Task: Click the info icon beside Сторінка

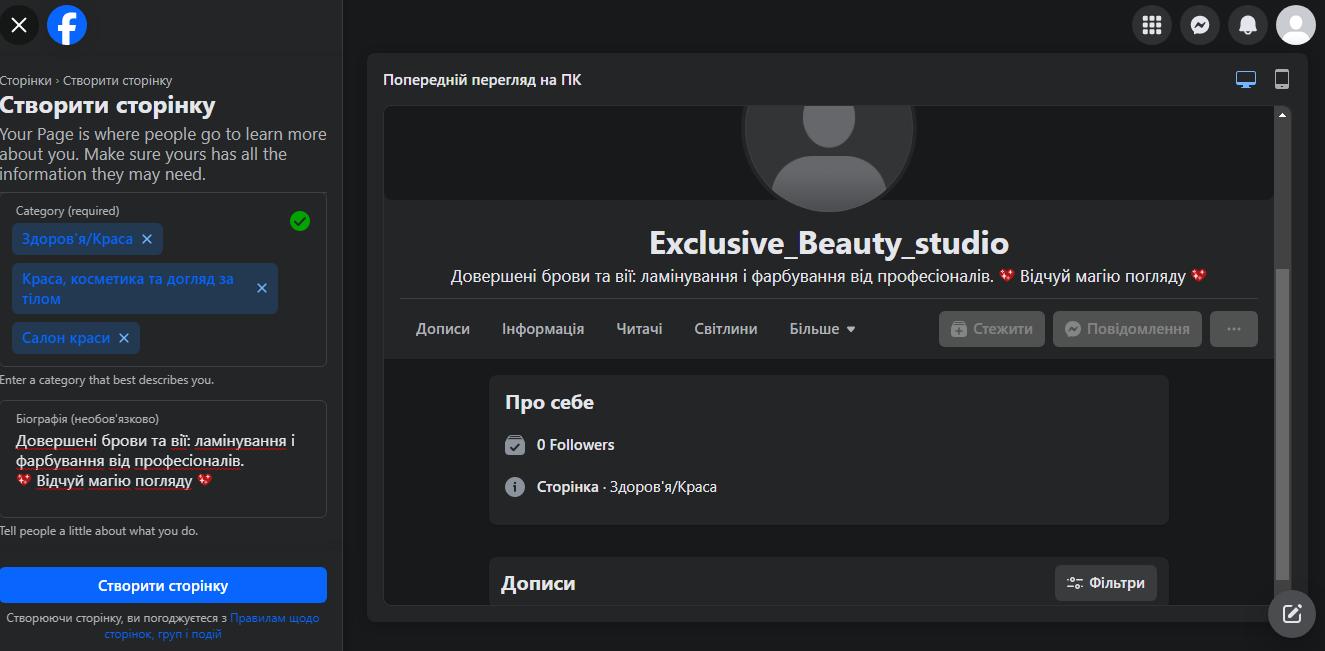Action: 515,487
